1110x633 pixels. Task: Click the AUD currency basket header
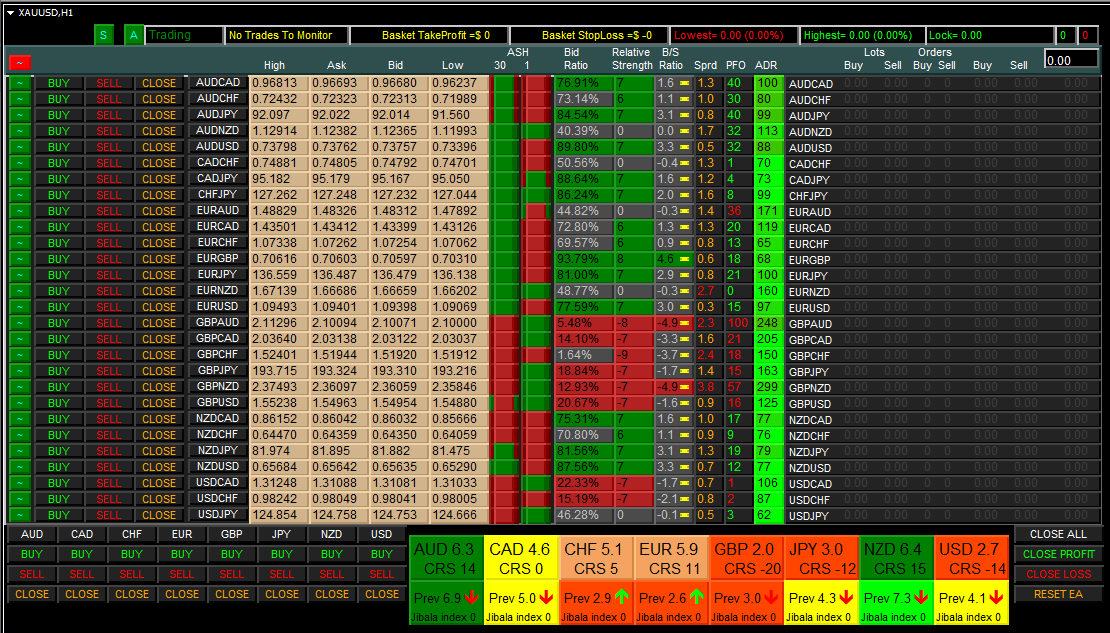tap(32, 534)
